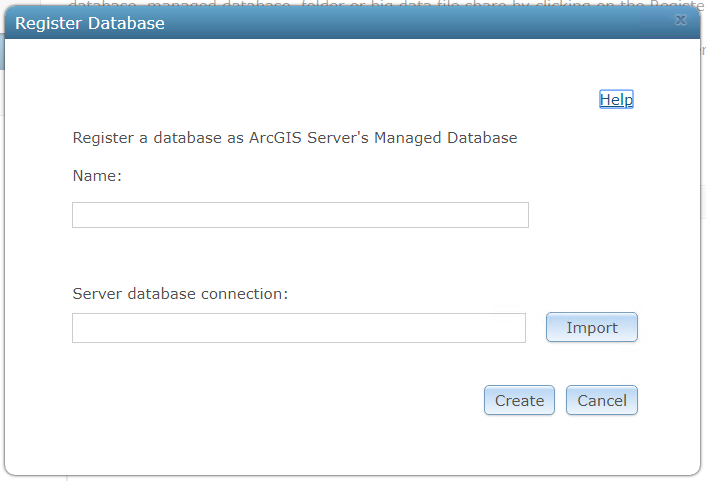Close the Register Database dialog with X

(x=681, y=20)
